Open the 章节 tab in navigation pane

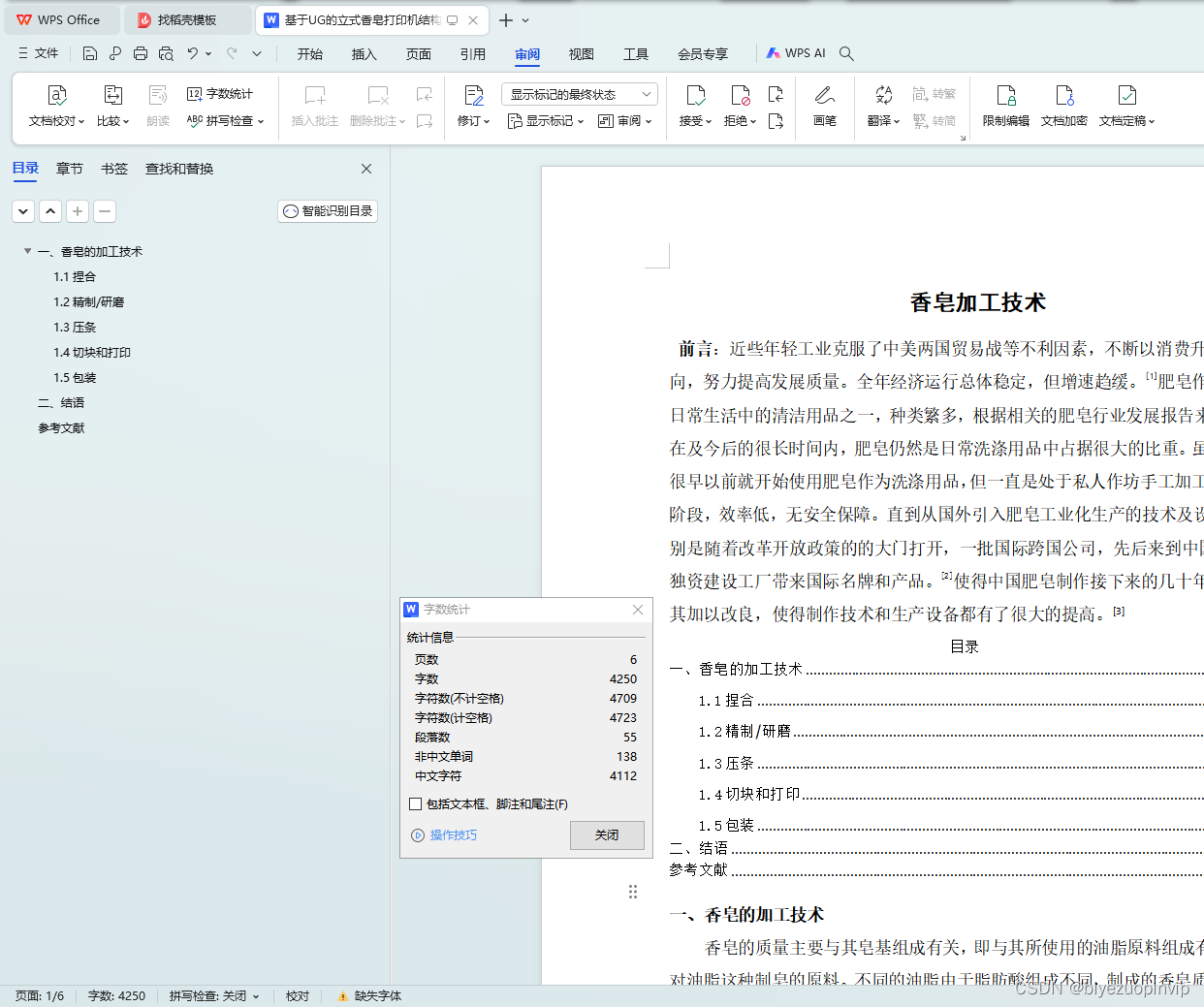[70, 169]
